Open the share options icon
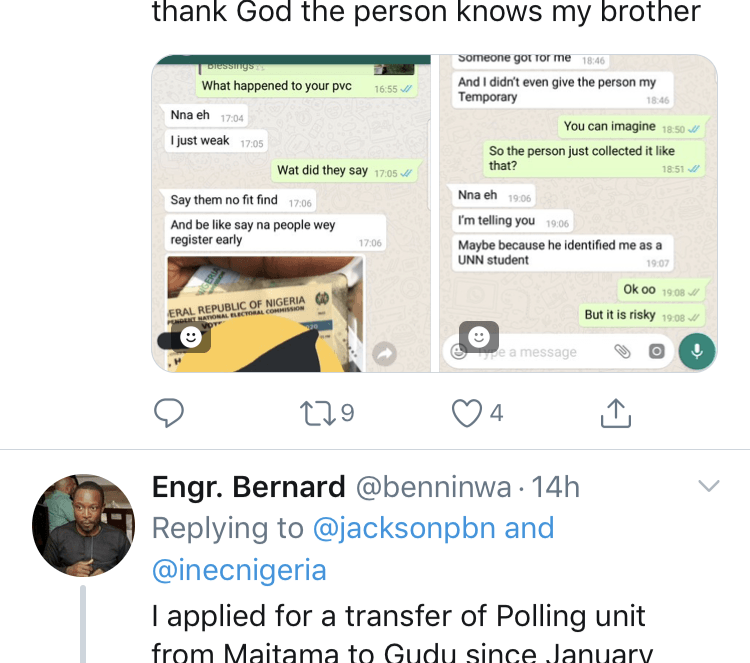Image resolution: width=750 pixels, height=663 pixels. point(616,413)
